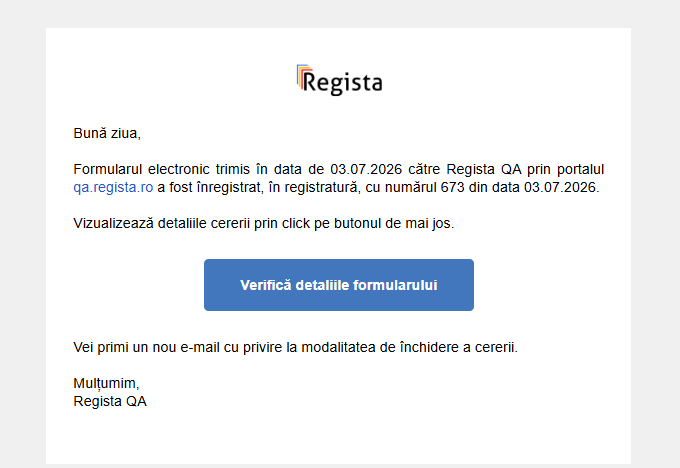Click the Regista wordmark text in the header
680x468 pixels.
343,82
